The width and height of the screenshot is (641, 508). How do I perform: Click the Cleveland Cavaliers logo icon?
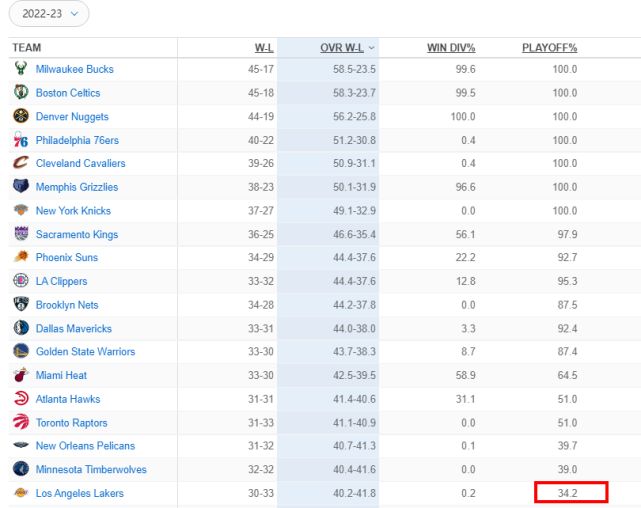(x=21, y=162)
